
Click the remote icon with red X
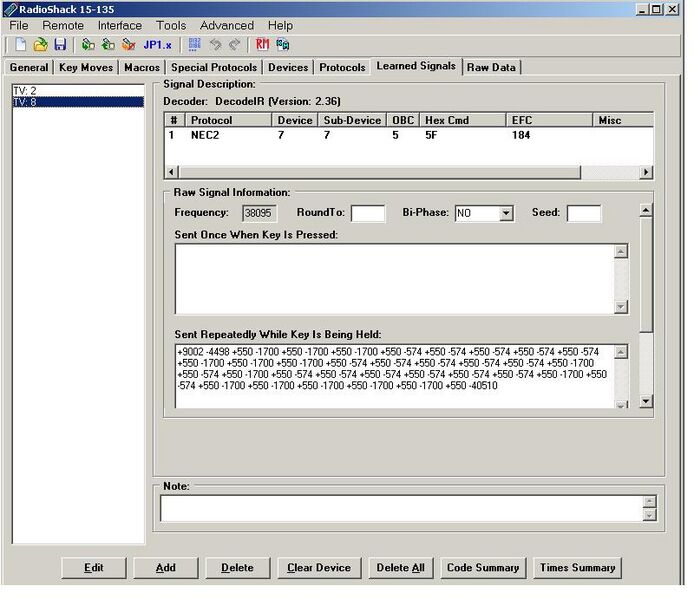(x=128, y=45)
